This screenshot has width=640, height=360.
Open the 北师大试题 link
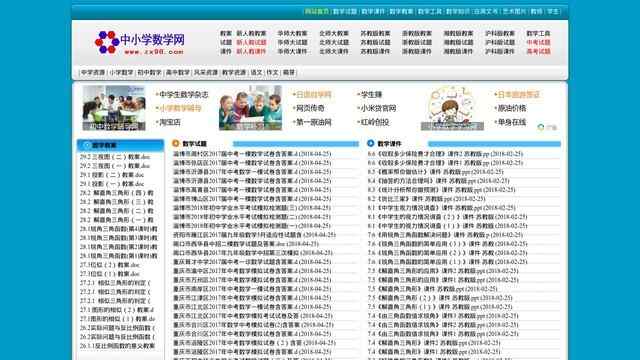click(334, 42)
